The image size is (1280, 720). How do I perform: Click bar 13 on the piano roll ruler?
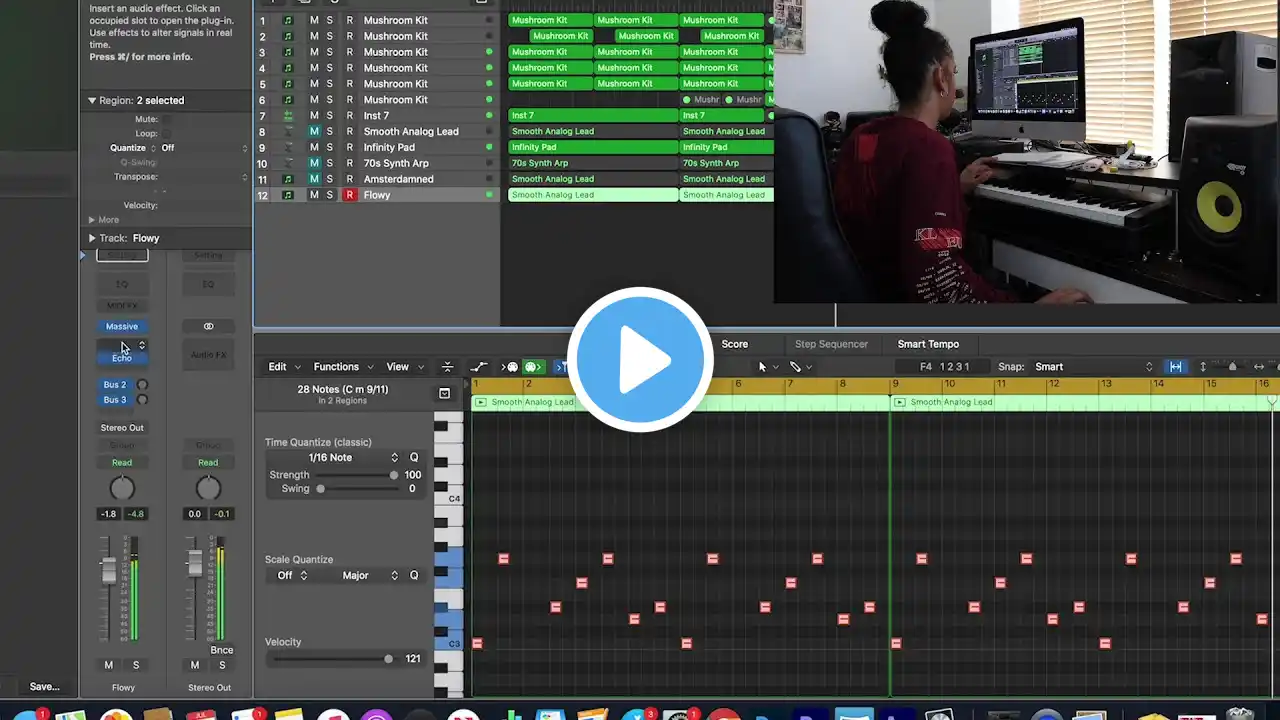tap(1106, 384)
